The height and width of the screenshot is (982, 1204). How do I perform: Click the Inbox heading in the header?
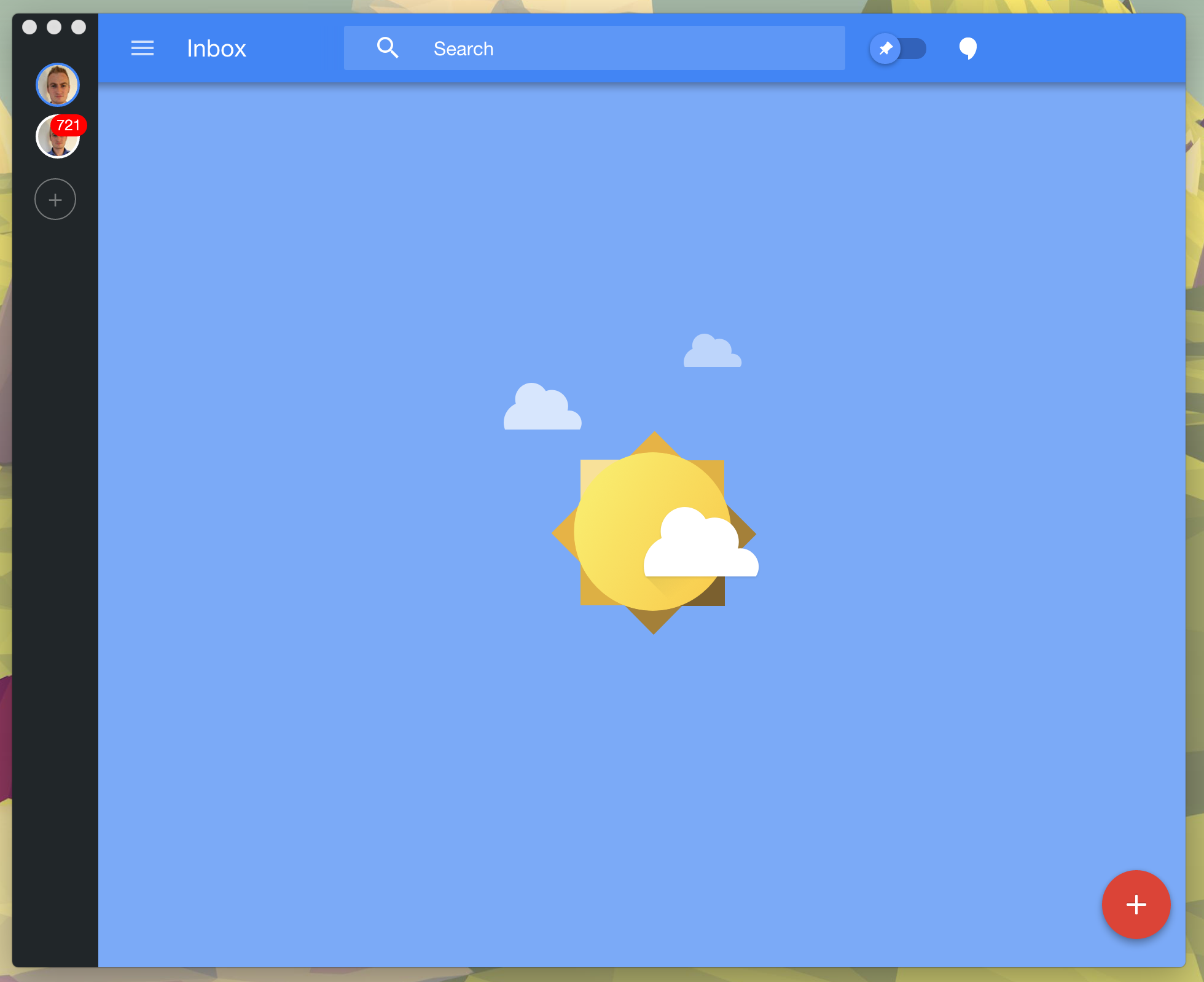tap(216, 48)
